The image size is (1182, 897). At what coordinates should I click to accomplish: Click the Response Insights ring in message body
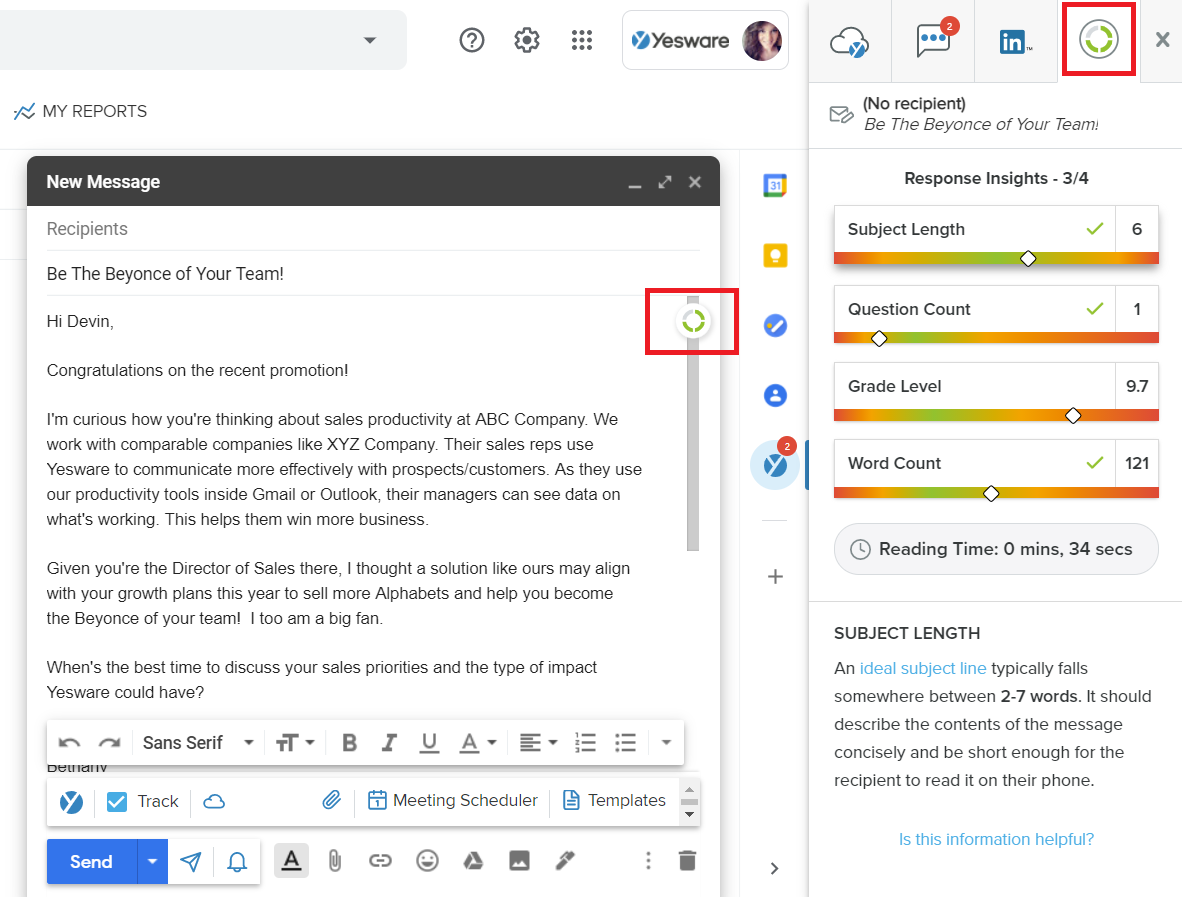693,322
